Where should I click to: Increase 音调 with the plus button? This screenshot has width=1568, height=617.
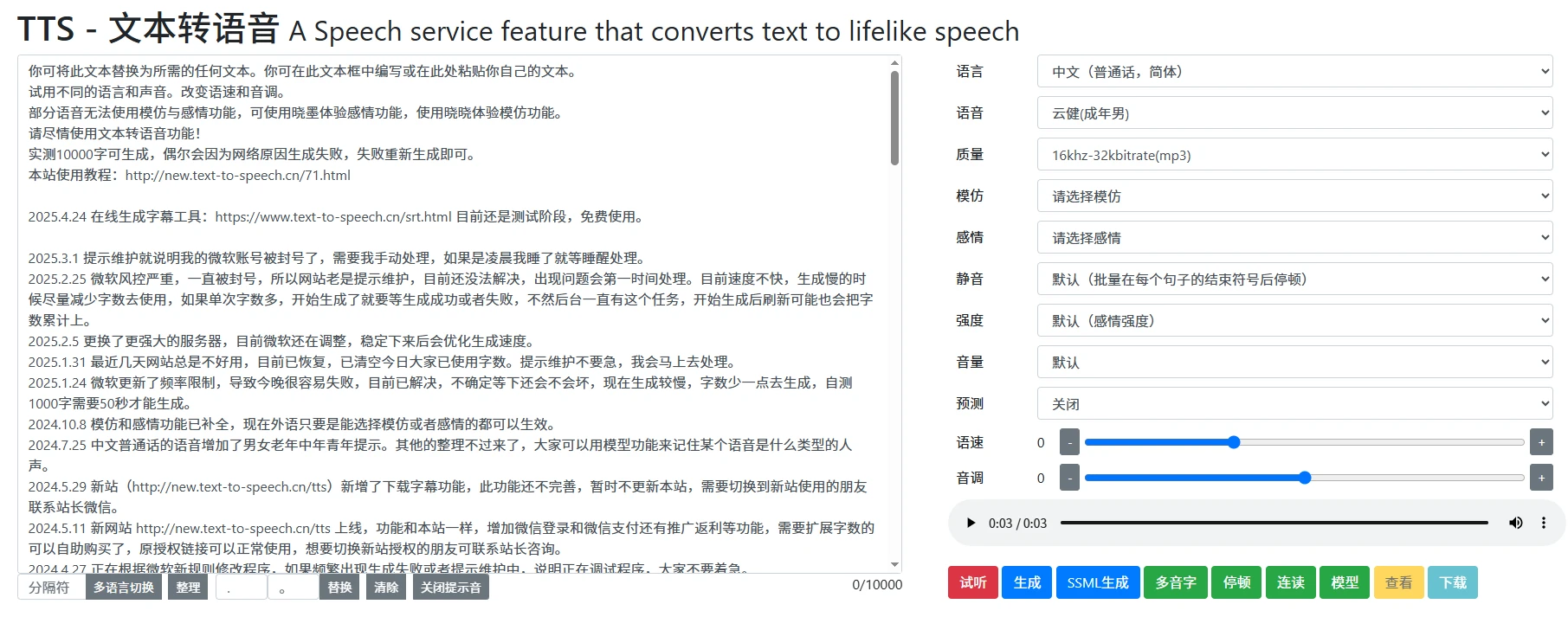tap(1540, 478)
